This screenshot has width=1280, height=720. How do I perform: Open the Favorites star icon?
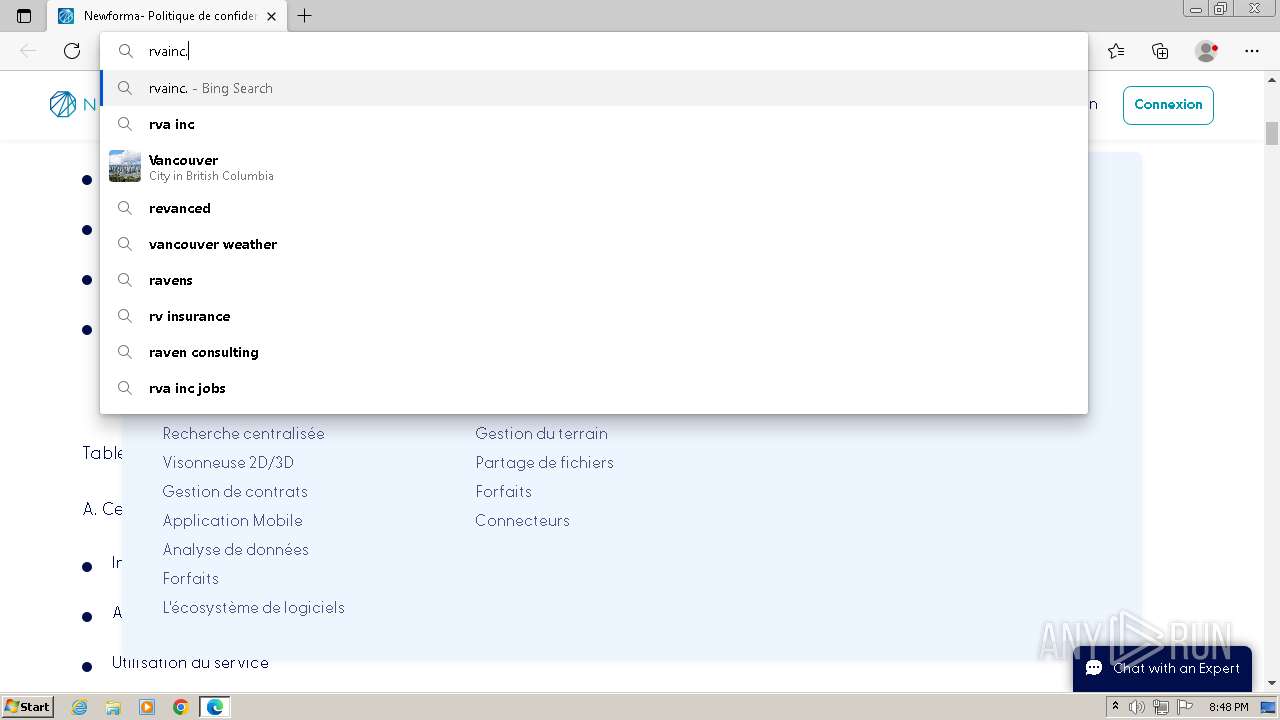coord(1116,51)
